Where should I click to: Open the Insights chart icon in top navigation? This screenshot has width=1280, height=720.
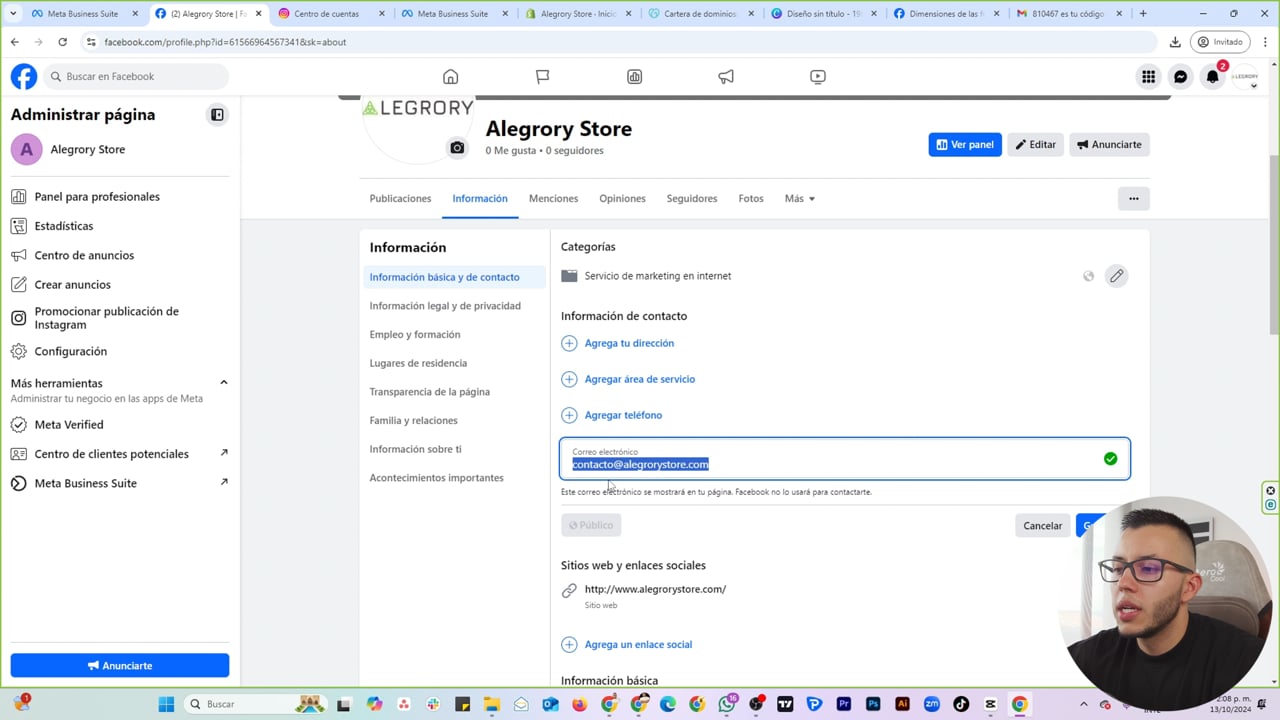pyautogui.click(x=634, y=76)
